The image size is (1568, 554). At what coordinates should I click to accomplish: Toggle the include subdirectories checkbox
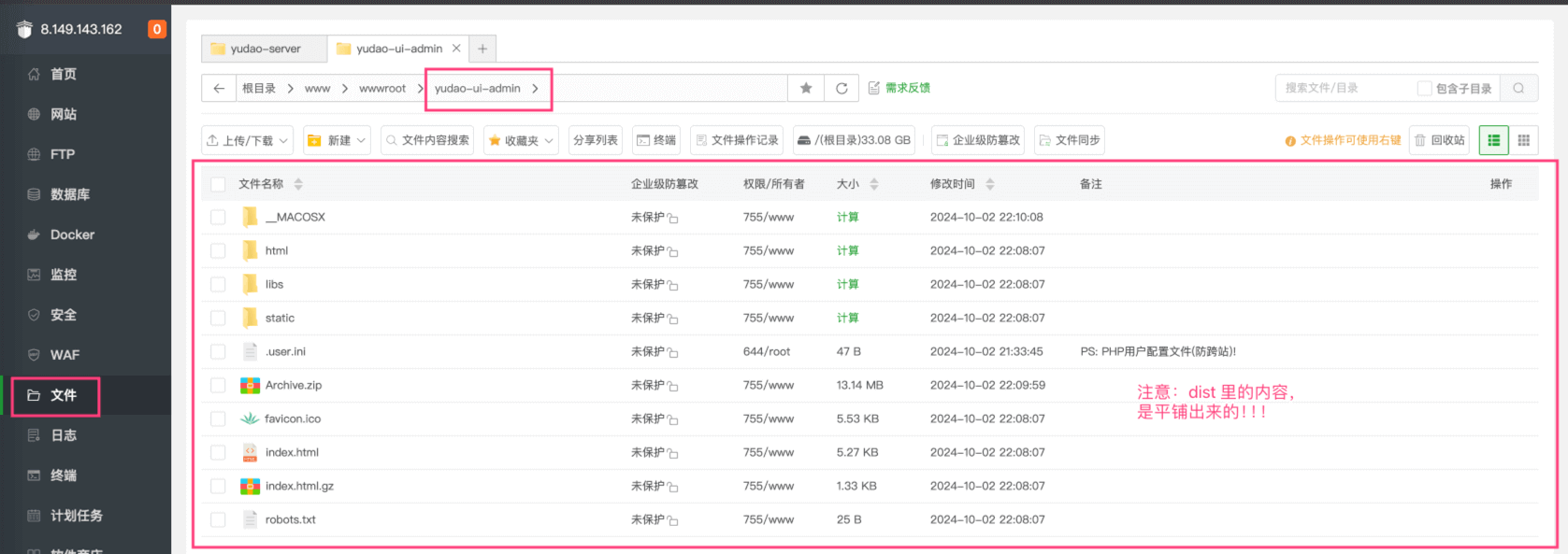coord(1424,89)
